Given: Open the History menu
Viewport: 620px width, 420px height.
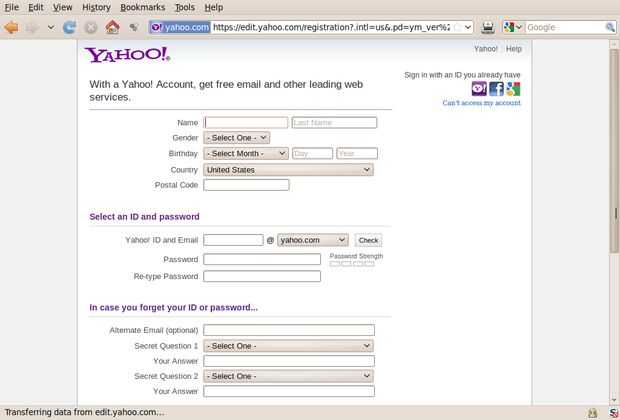Looking at the screenshot, I should pos(96,8).
